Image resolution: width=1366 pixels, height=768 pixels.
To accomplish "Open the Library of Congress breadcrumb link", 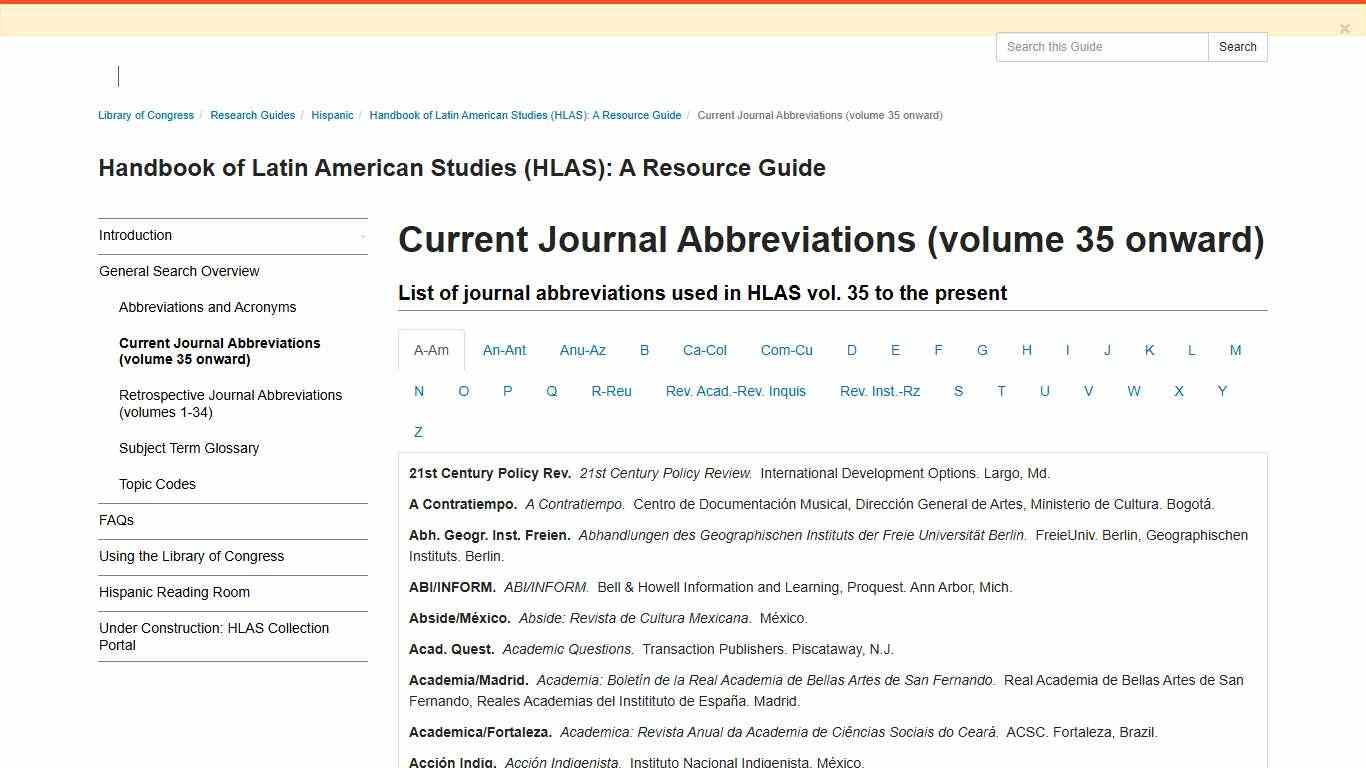I will [x=145, y=115].
